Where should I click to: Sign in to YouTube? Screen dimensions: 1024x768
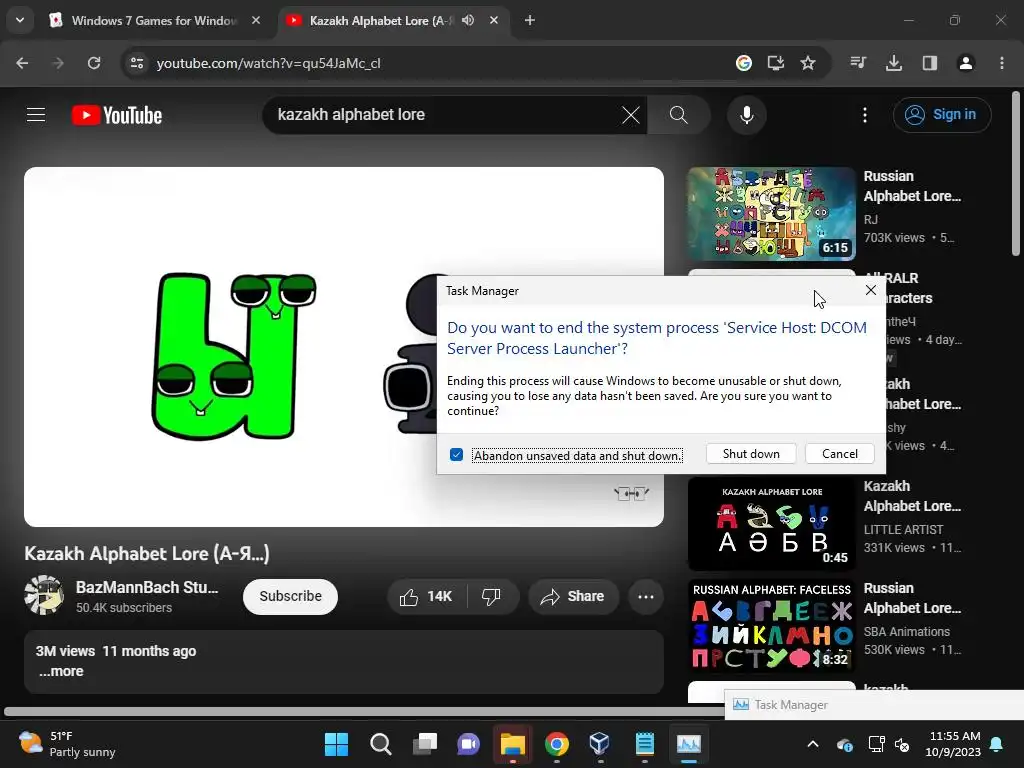tap(942, 115)
